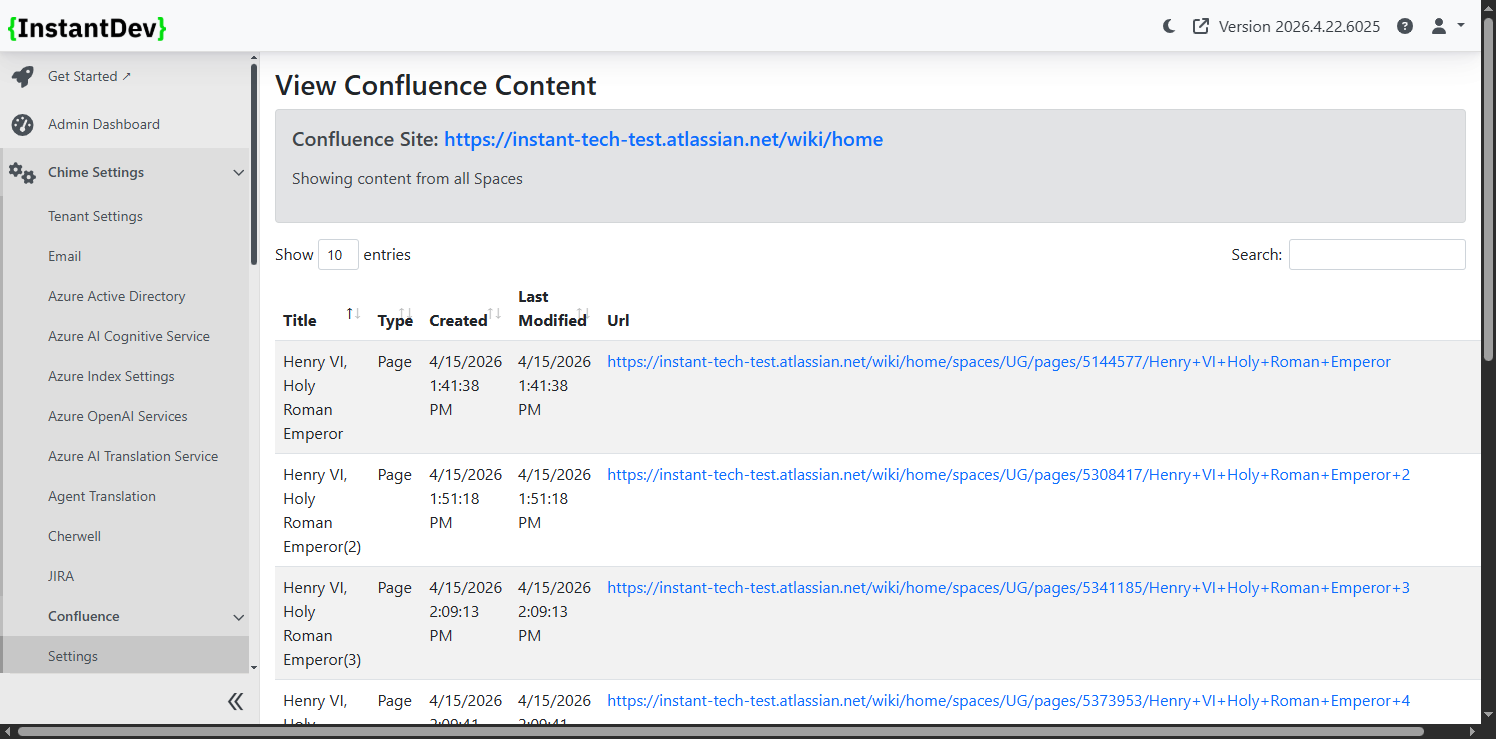Open the help question mark icon

point(1405,27)
